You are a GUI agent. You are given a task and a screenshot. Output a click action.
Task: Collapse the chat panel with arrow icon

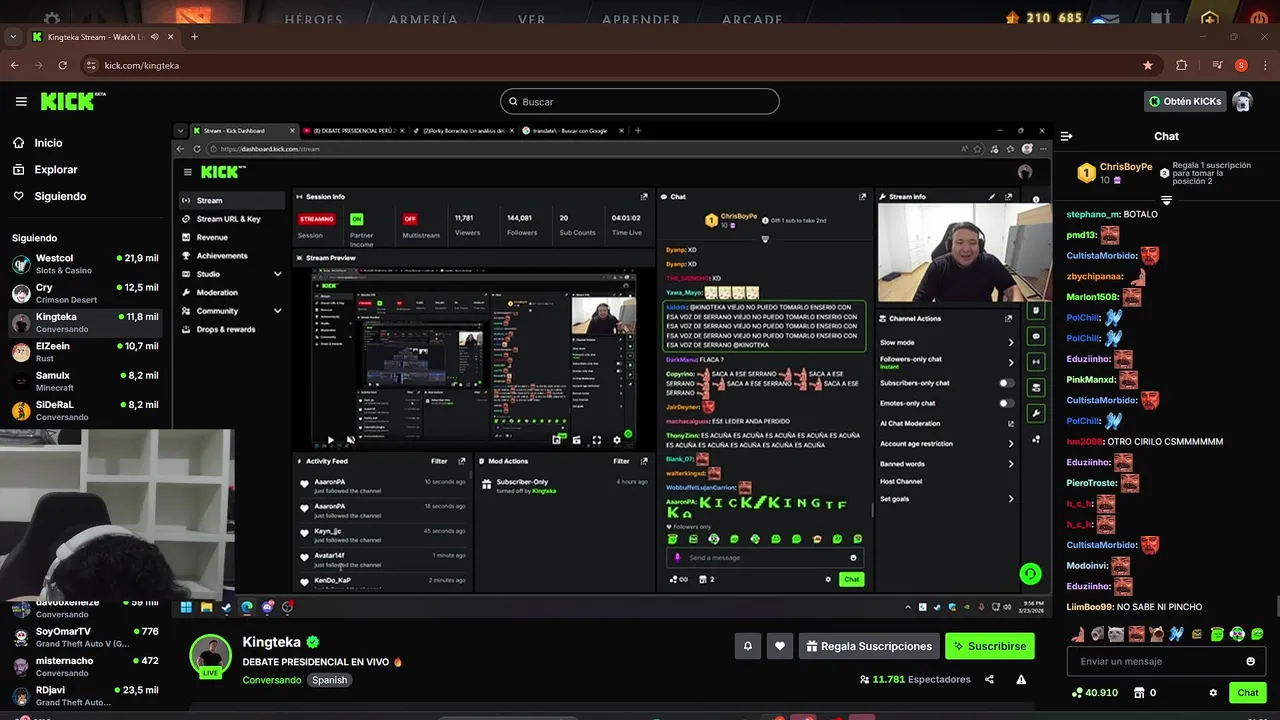click(x=1066, y=136)
